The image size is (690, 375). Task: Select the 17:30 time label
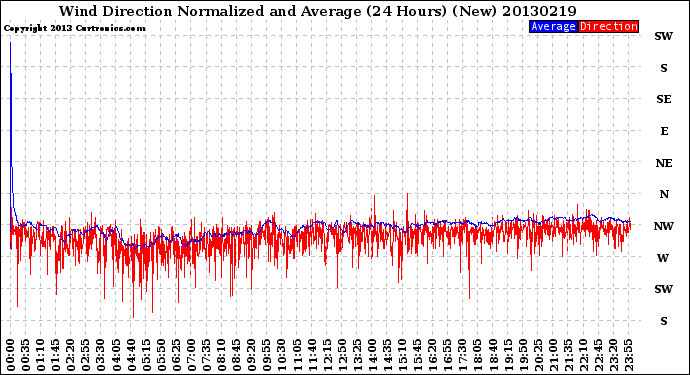click(462, 355)
